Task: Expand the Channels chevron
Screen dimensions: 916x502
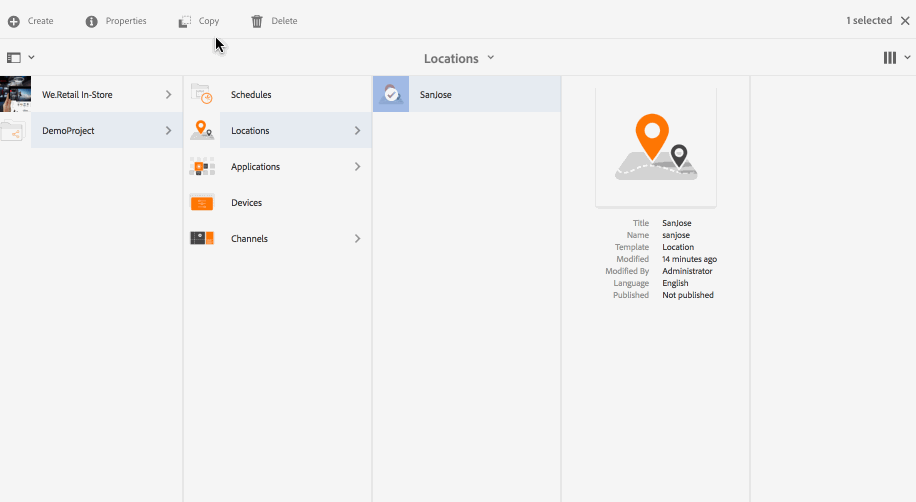Action: pos(358,239)
